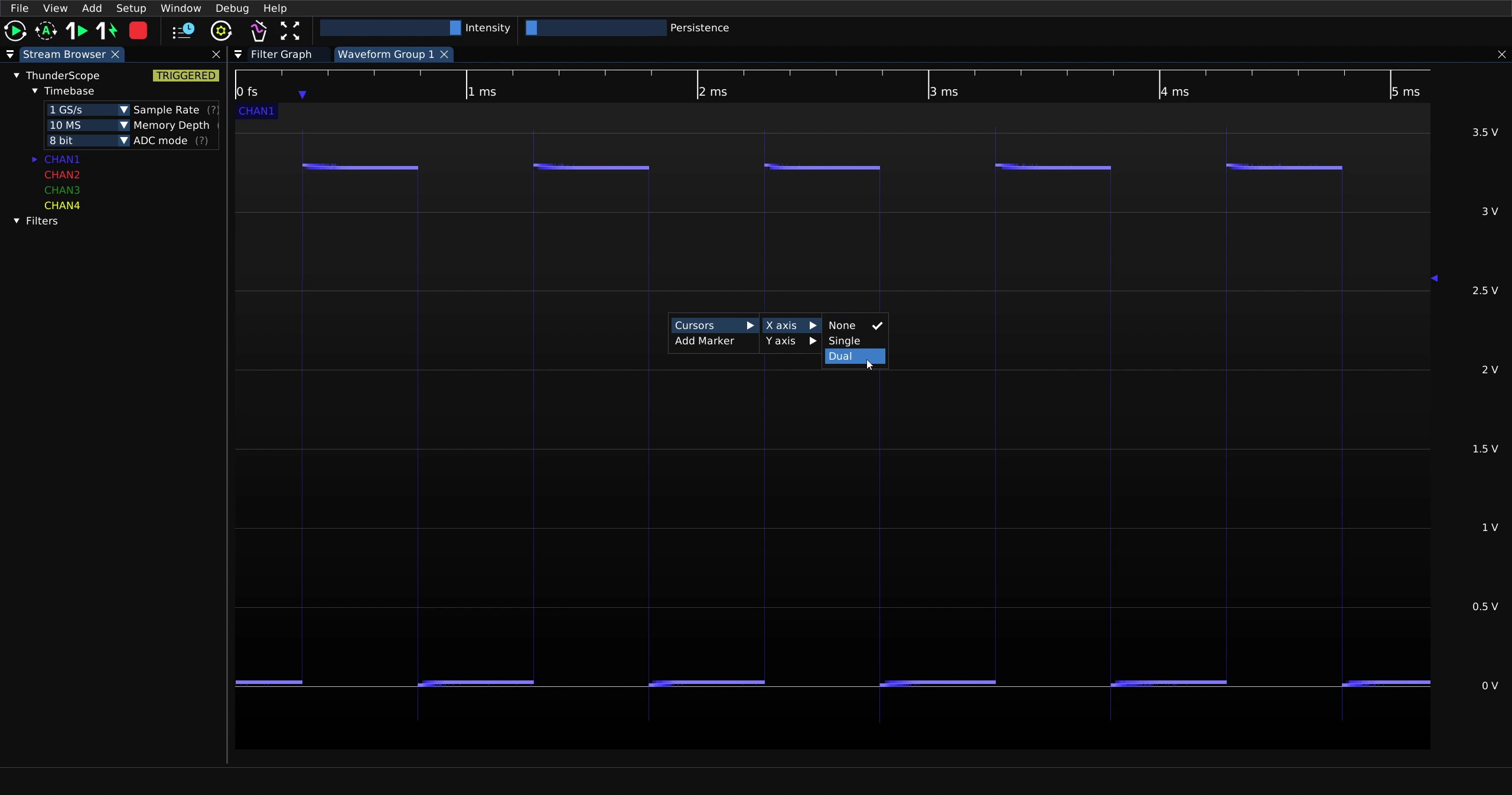The width and height of the screenshot is (1512, 795).
Task: Toggle fullscreen with the arrows icon
Action: coord(290,31)
